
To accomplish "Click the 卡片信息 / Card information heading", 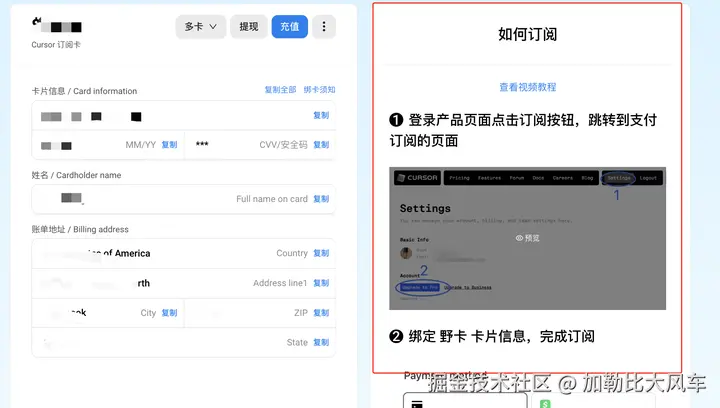I will click(x=84, y=91).
